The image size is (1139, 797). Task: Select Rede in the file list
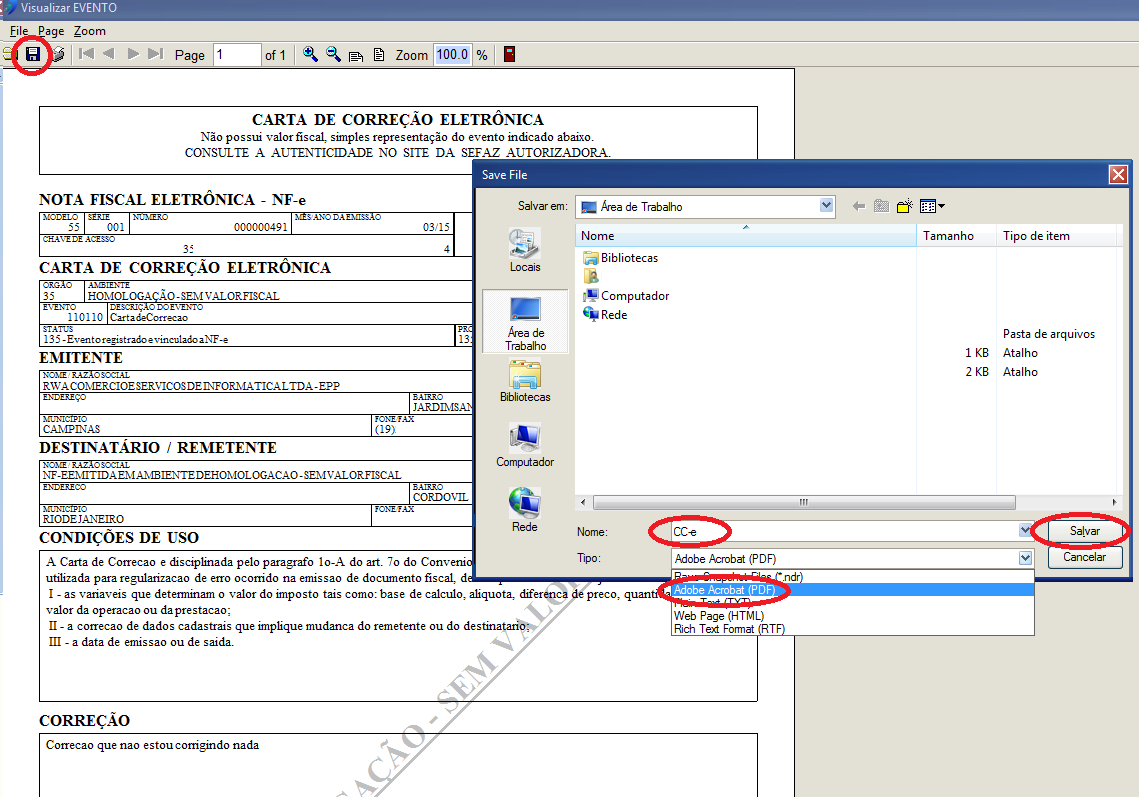click(x=605, y=315)
